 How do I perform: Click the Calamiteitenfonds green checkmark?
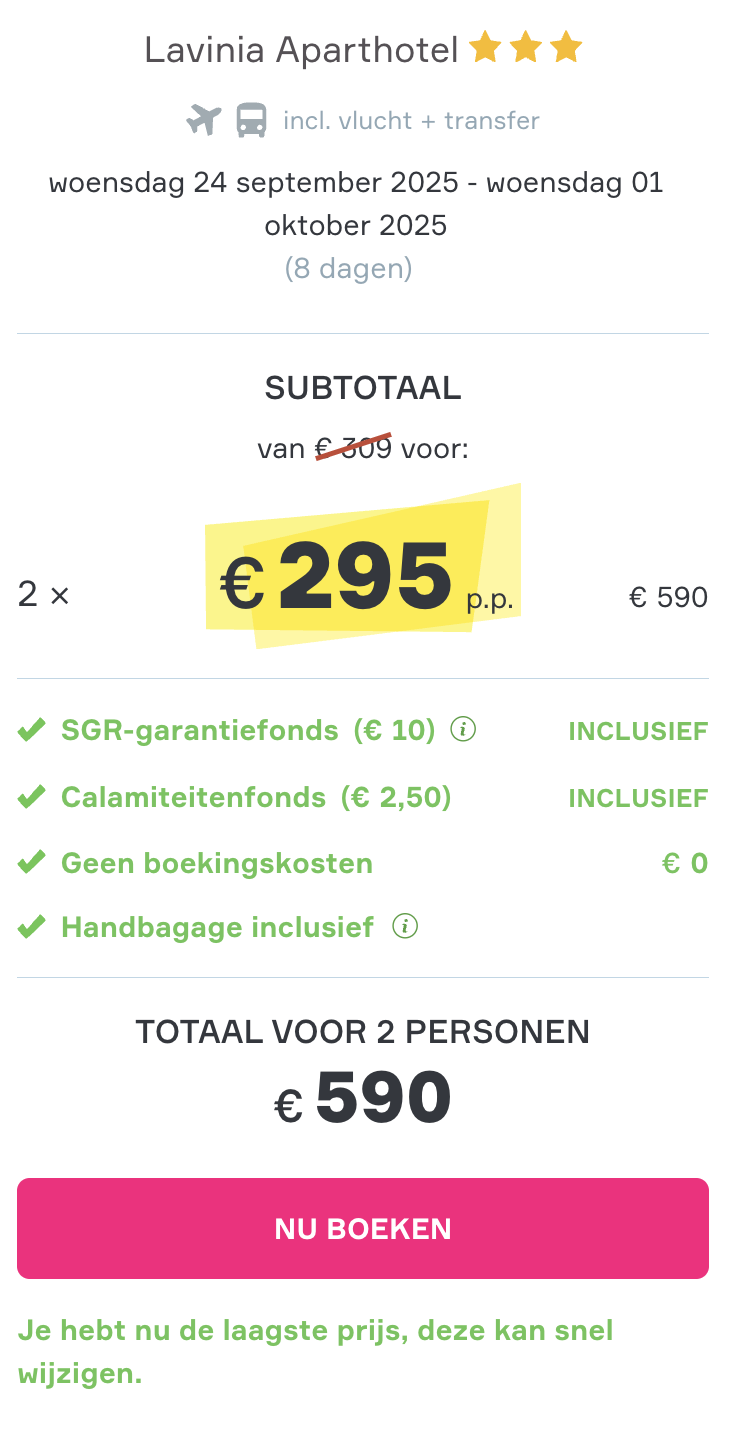[x=32, y=797]
